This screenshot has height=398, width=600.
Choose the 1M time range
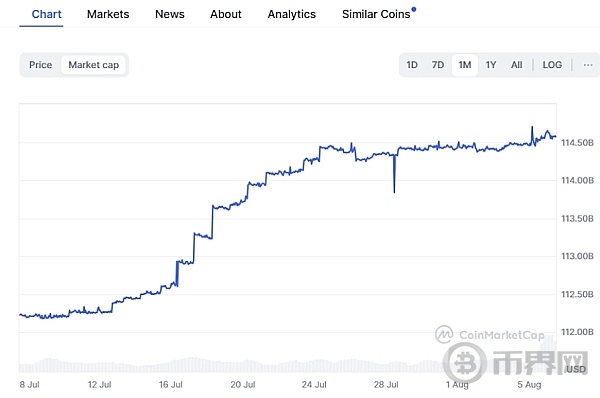(465, 65)
